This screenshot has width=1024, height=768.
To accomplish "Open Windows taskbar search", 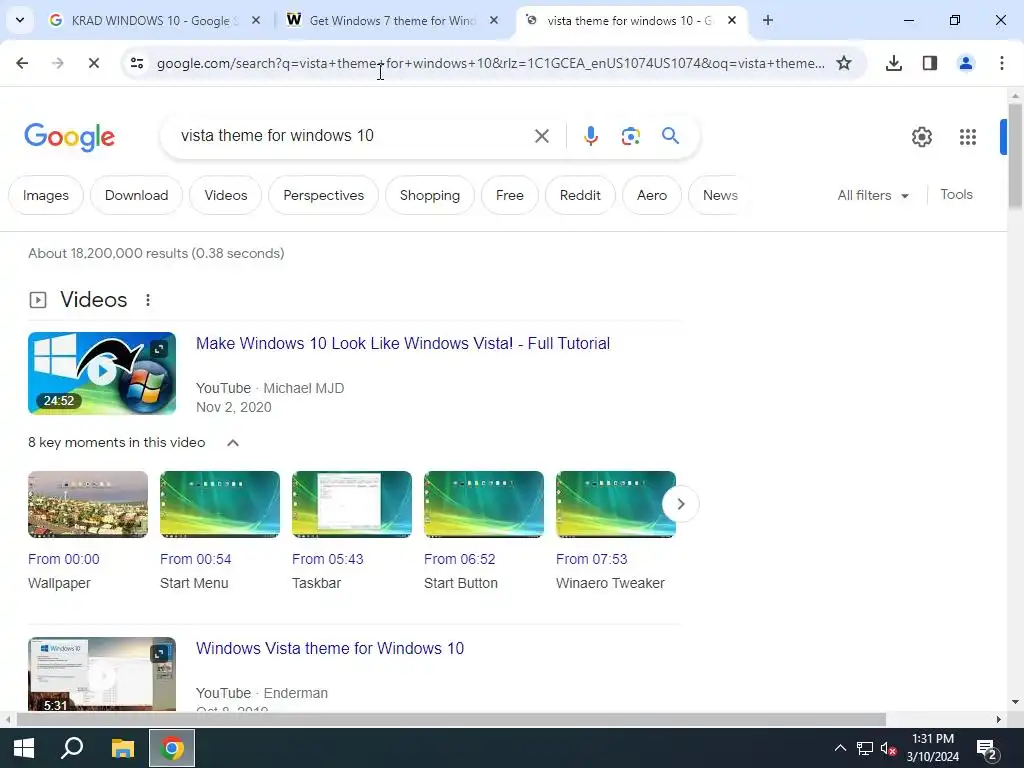I will [x=72, y=748].
